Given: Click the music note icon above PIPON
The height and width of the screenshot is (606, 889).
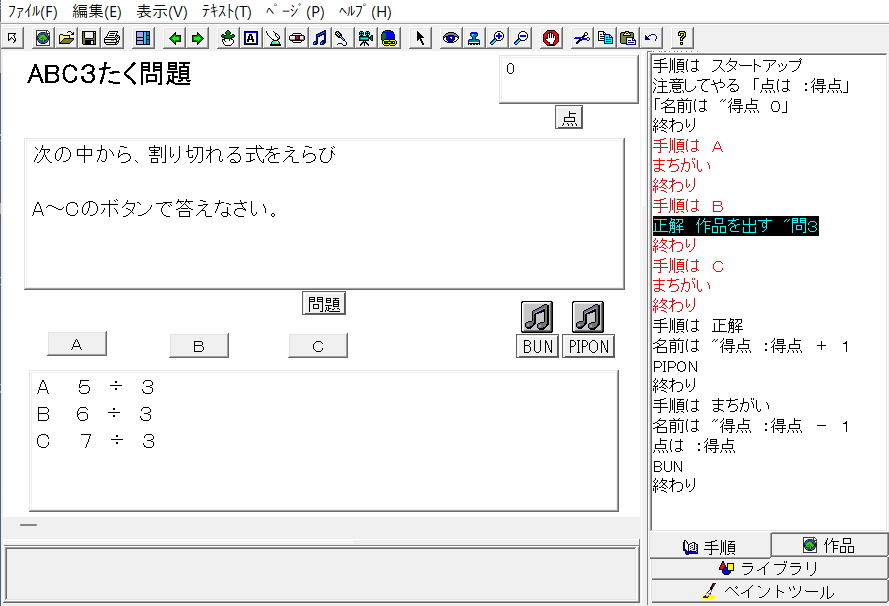Looking at the screenshot, I should click(x=588, y=317).
